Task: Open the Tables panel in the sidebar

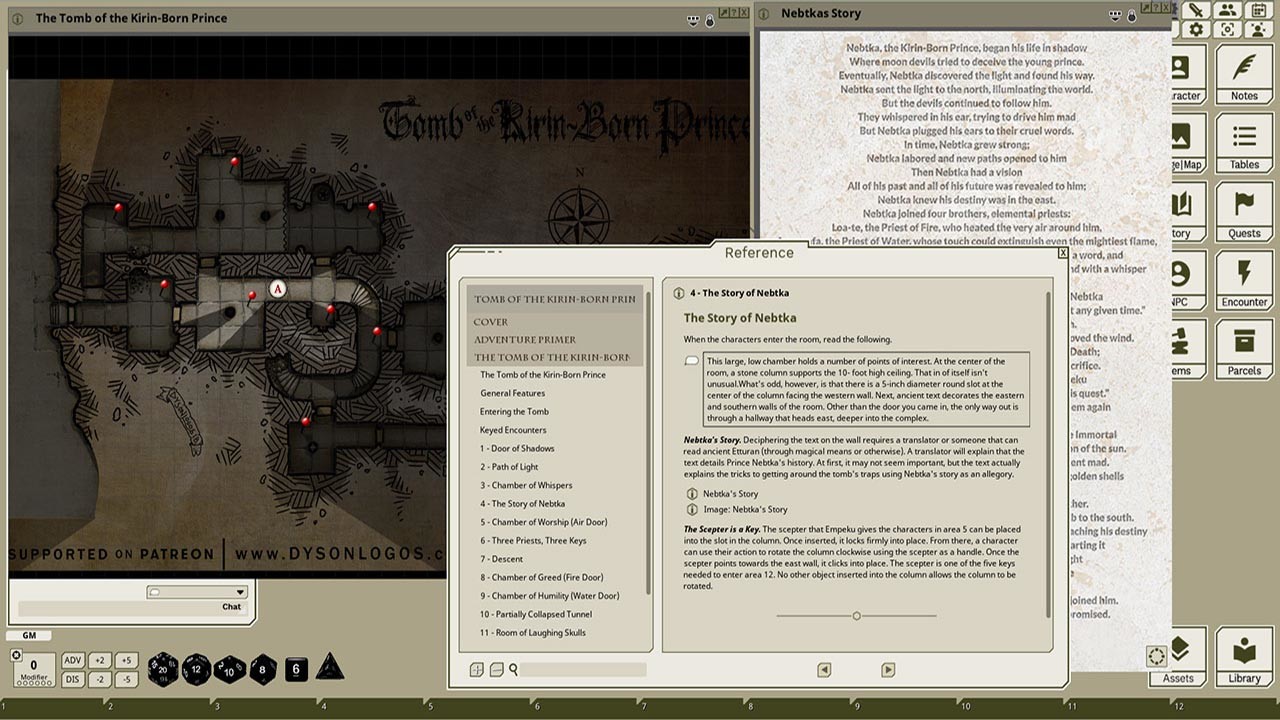Action: (x=1243, y=140)
